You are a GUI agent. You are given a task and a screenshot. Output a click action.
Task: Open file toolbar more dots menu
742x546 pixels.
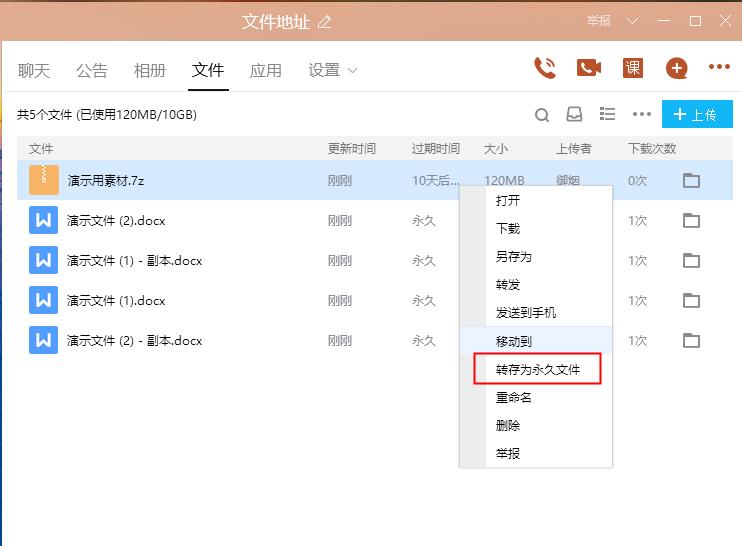642,114
